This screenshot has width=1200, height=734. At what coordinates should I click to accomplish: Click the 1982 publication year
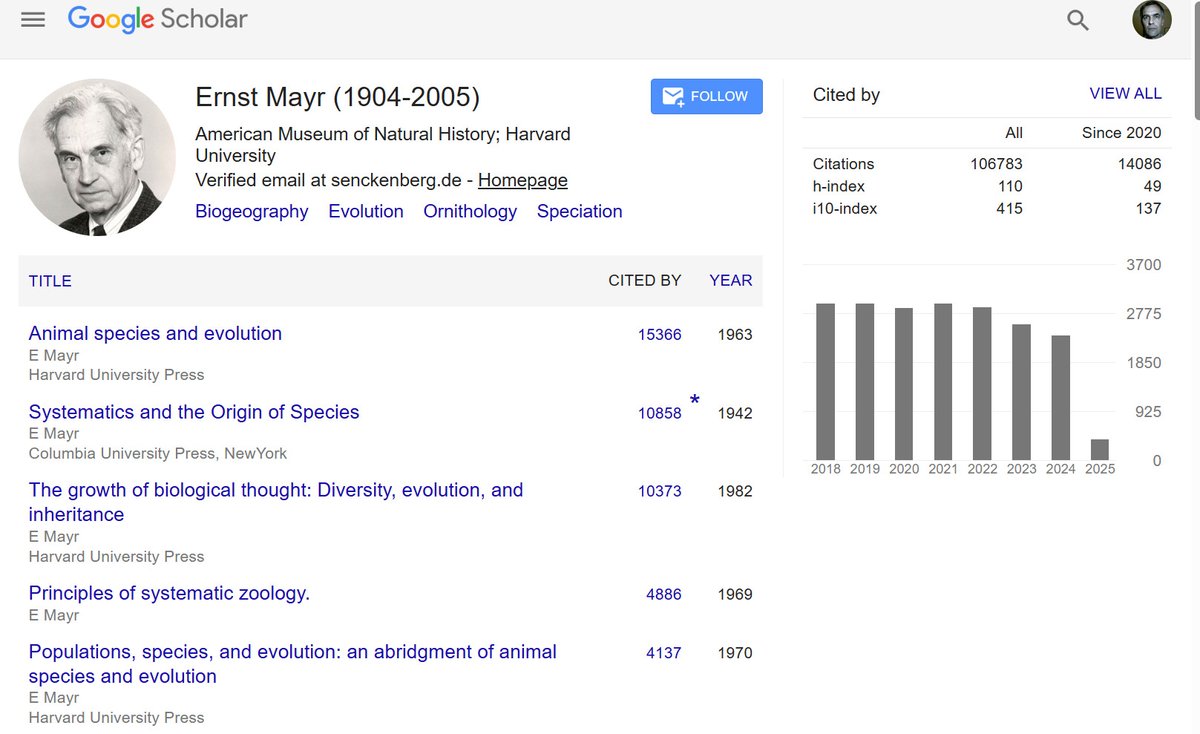pyautogui.click(x=735, y=491)
